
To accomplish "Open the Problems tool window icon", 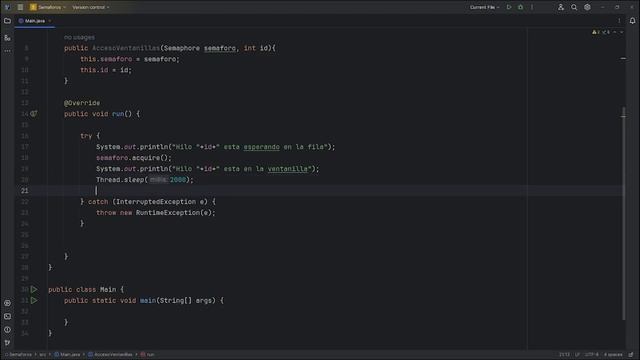I will [7, 329].
